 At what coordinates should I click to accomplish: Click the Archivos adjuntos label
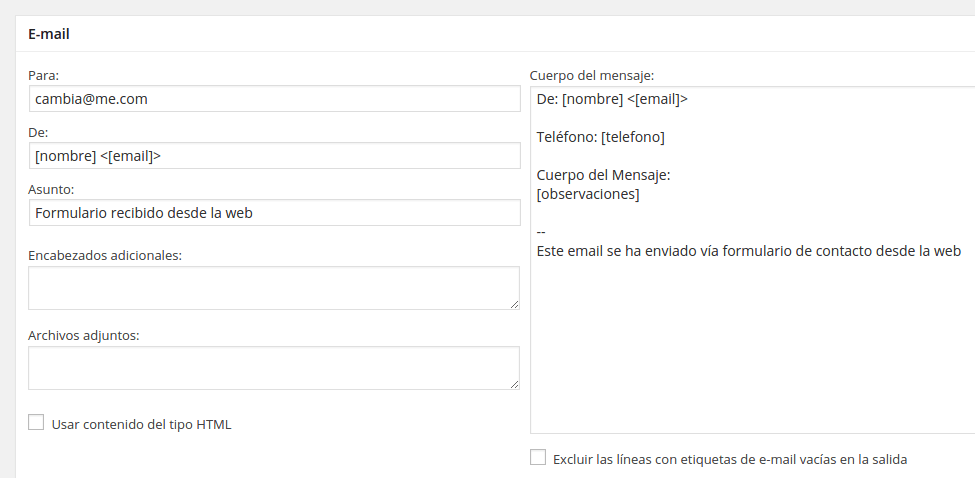click(83, 336)
